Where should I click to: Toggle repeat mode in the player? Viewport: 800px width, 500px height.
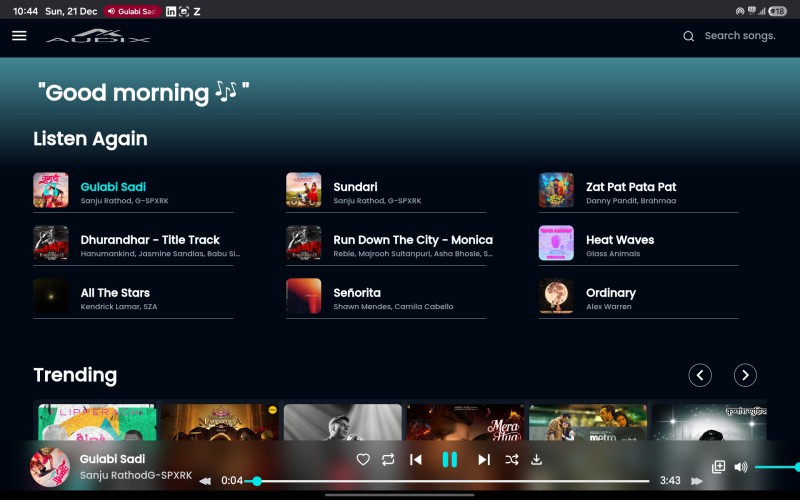[388, 460]
